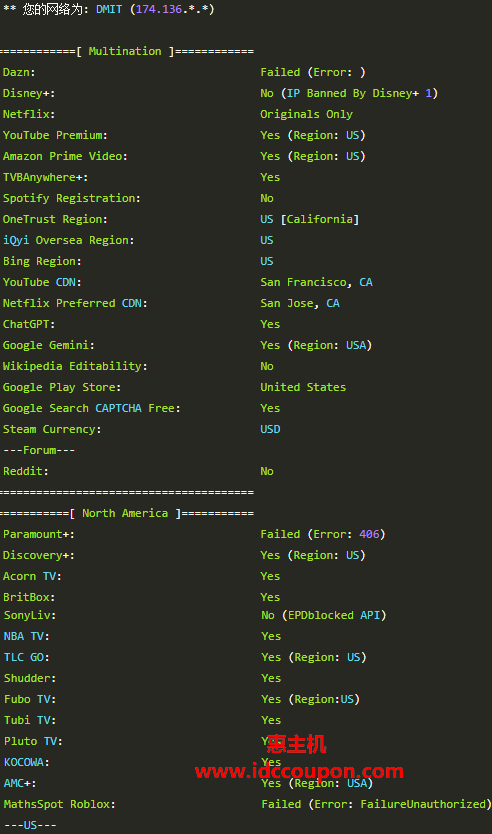Click the SonyLiv EPDblocked API result

pos(324,615)
